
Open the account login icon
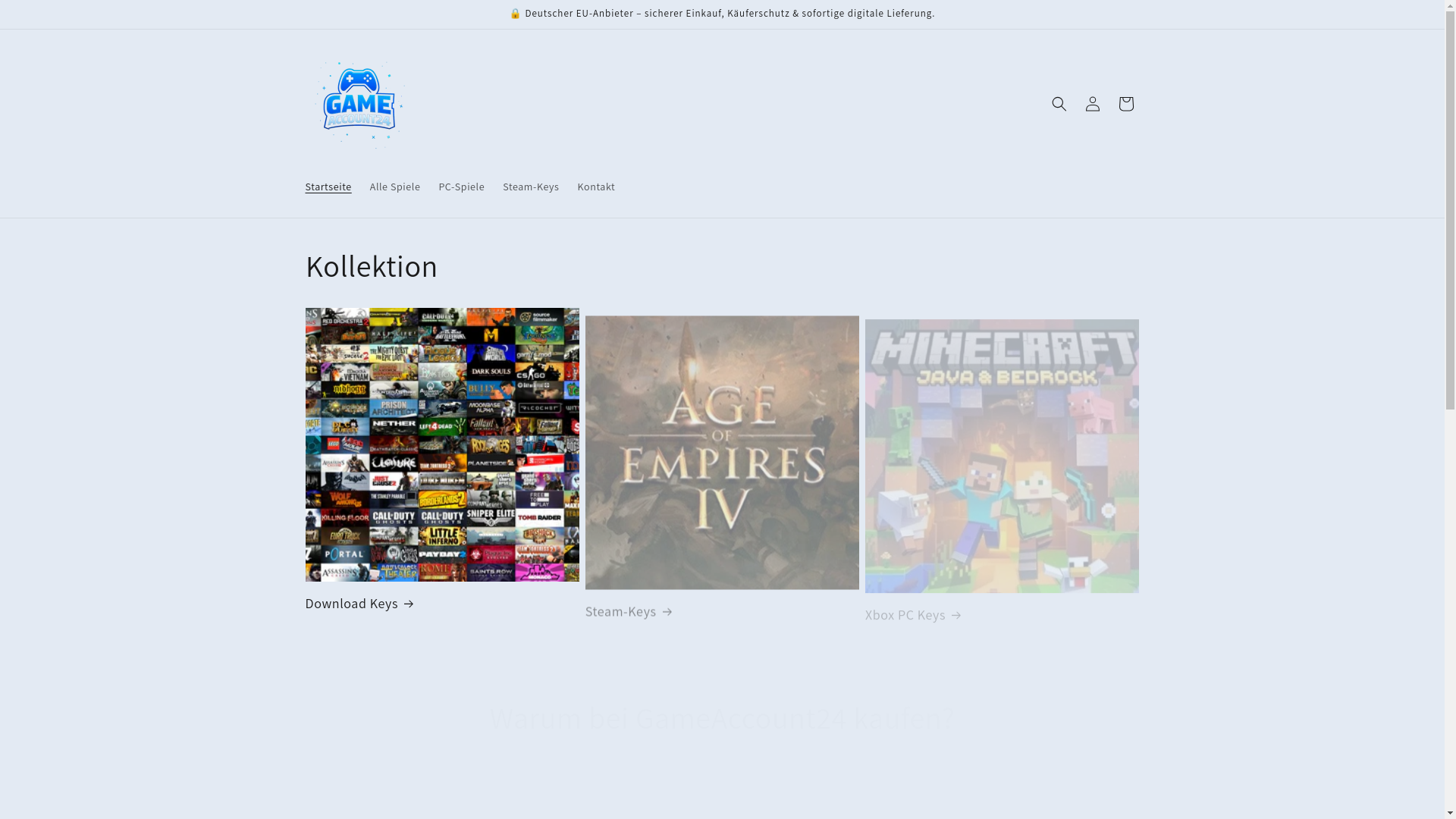tap(1092, 104)
